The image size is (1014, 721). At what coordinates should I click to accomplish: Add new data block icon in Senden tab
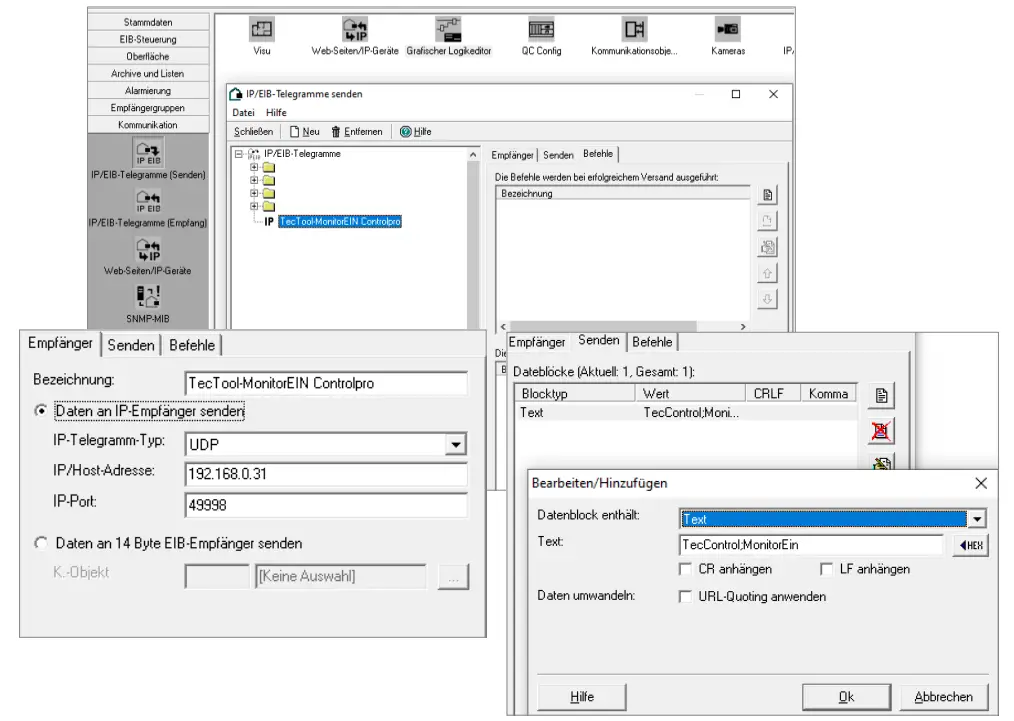(881, 395)
